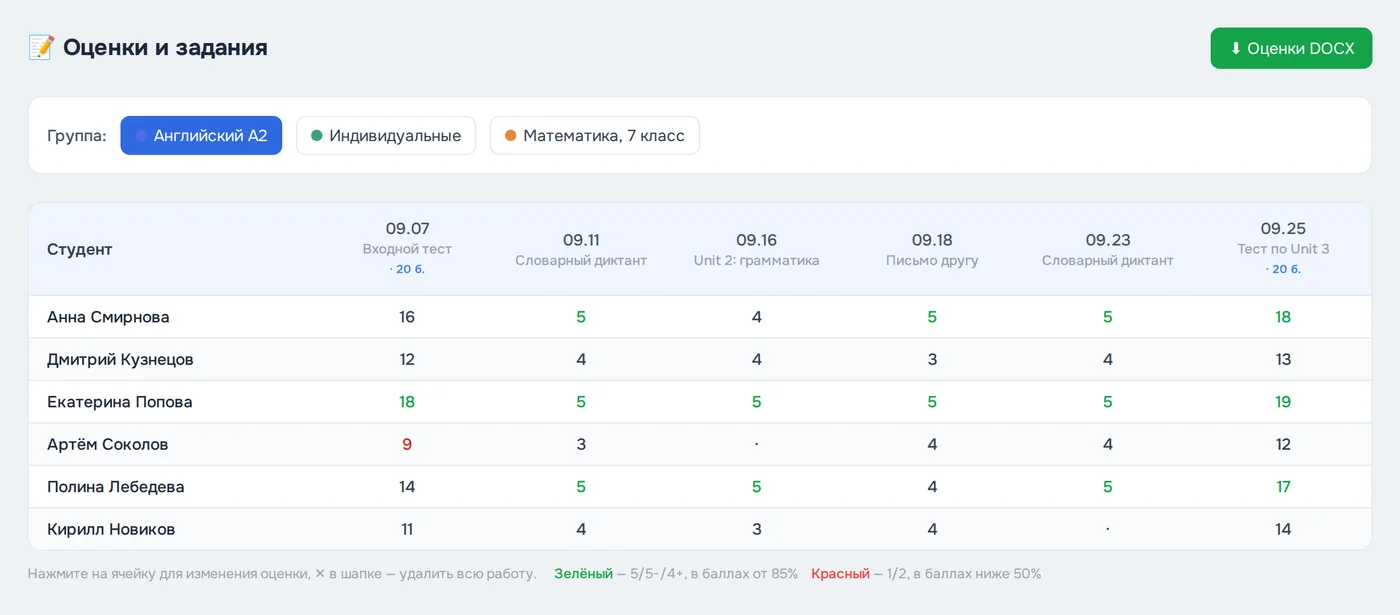Select the 09.25 Тест по Unit 3 header

tap(1283, 249)
